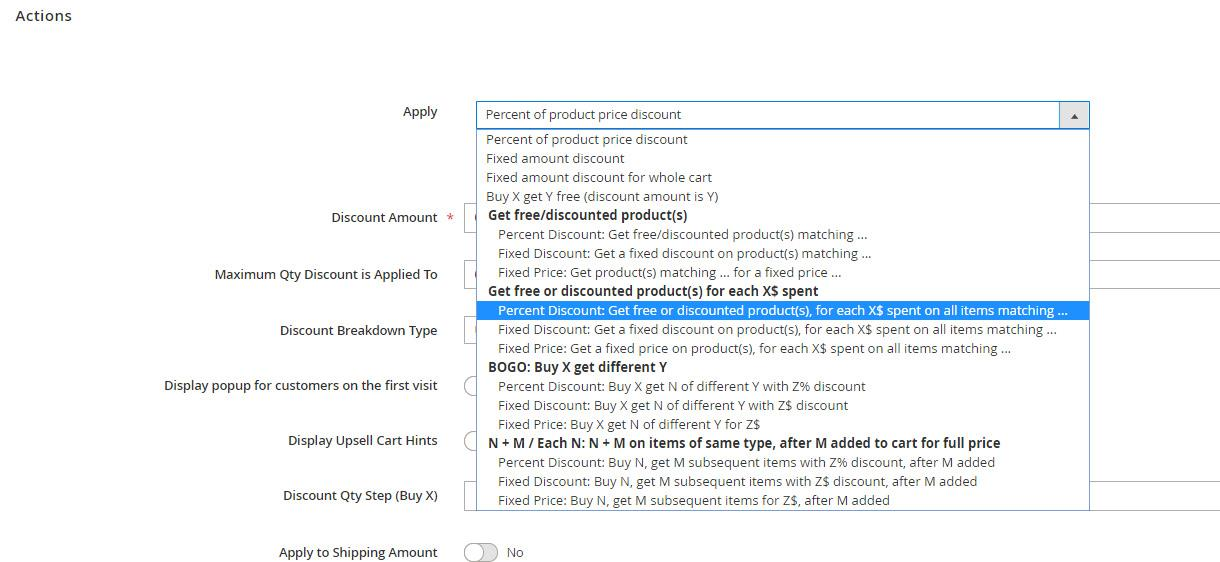
Task: Click the Actions section heading
Action: 44,16
